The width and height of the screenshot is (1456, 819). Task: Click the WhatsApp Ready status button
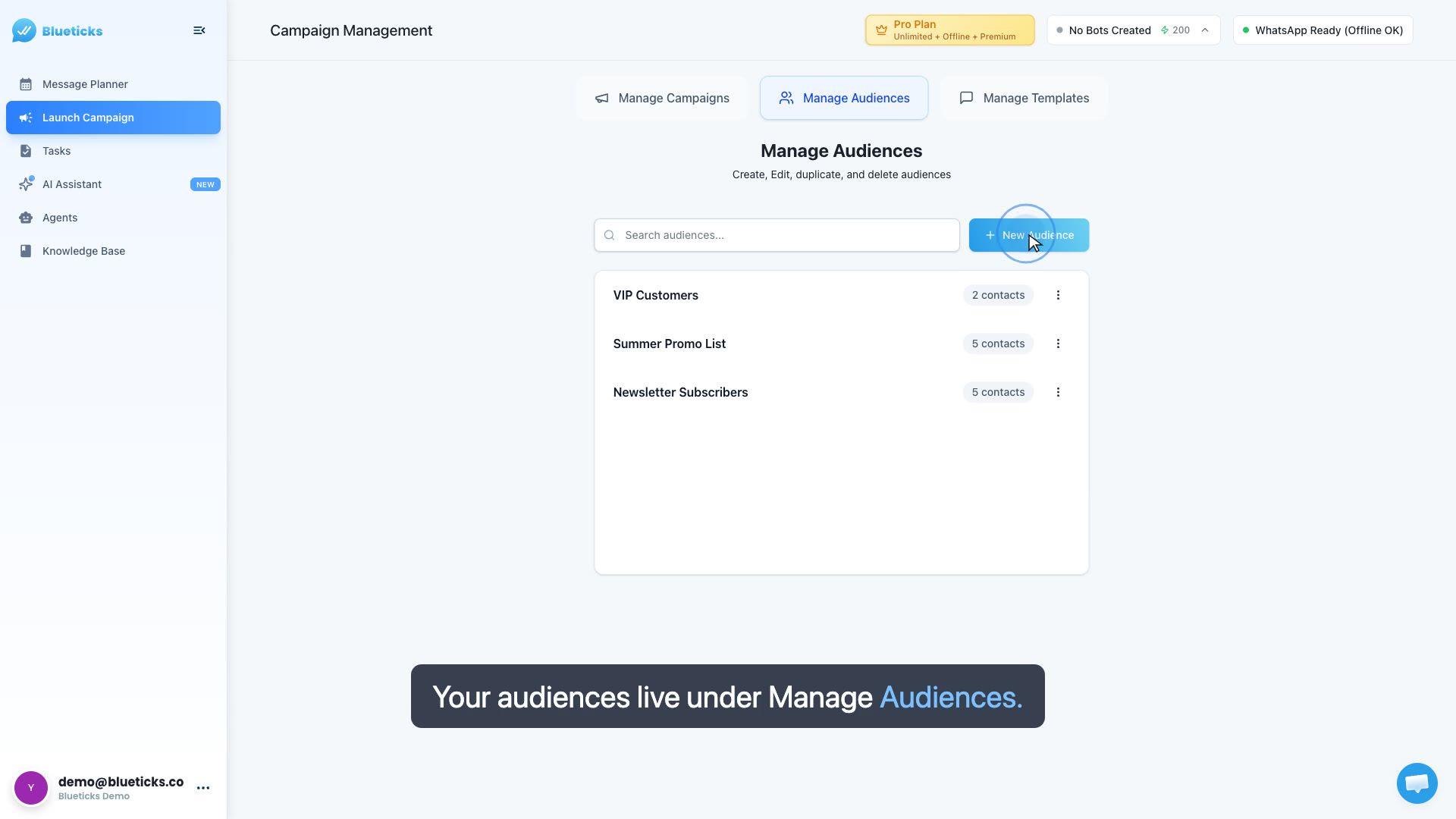point(1323,30)
